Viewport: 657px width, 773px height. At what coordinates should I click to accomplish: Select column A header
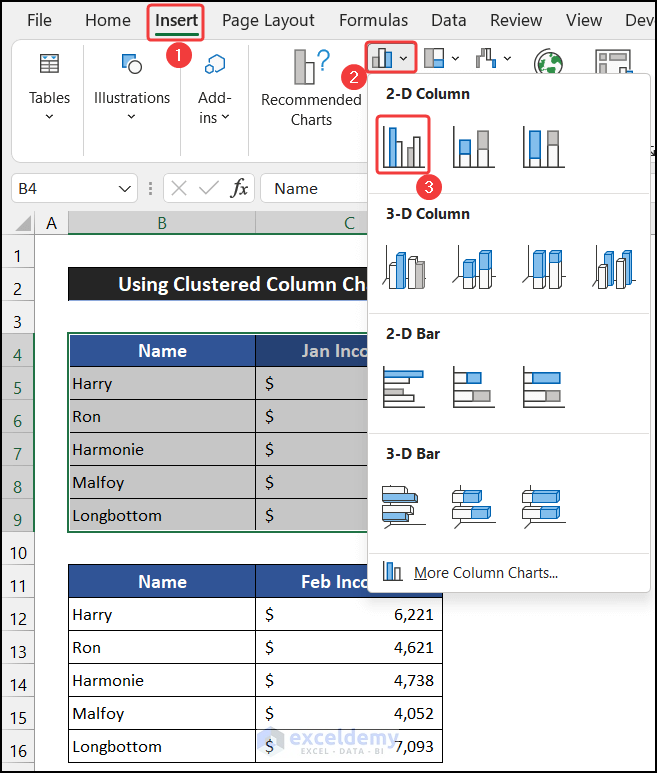(51, 223)
